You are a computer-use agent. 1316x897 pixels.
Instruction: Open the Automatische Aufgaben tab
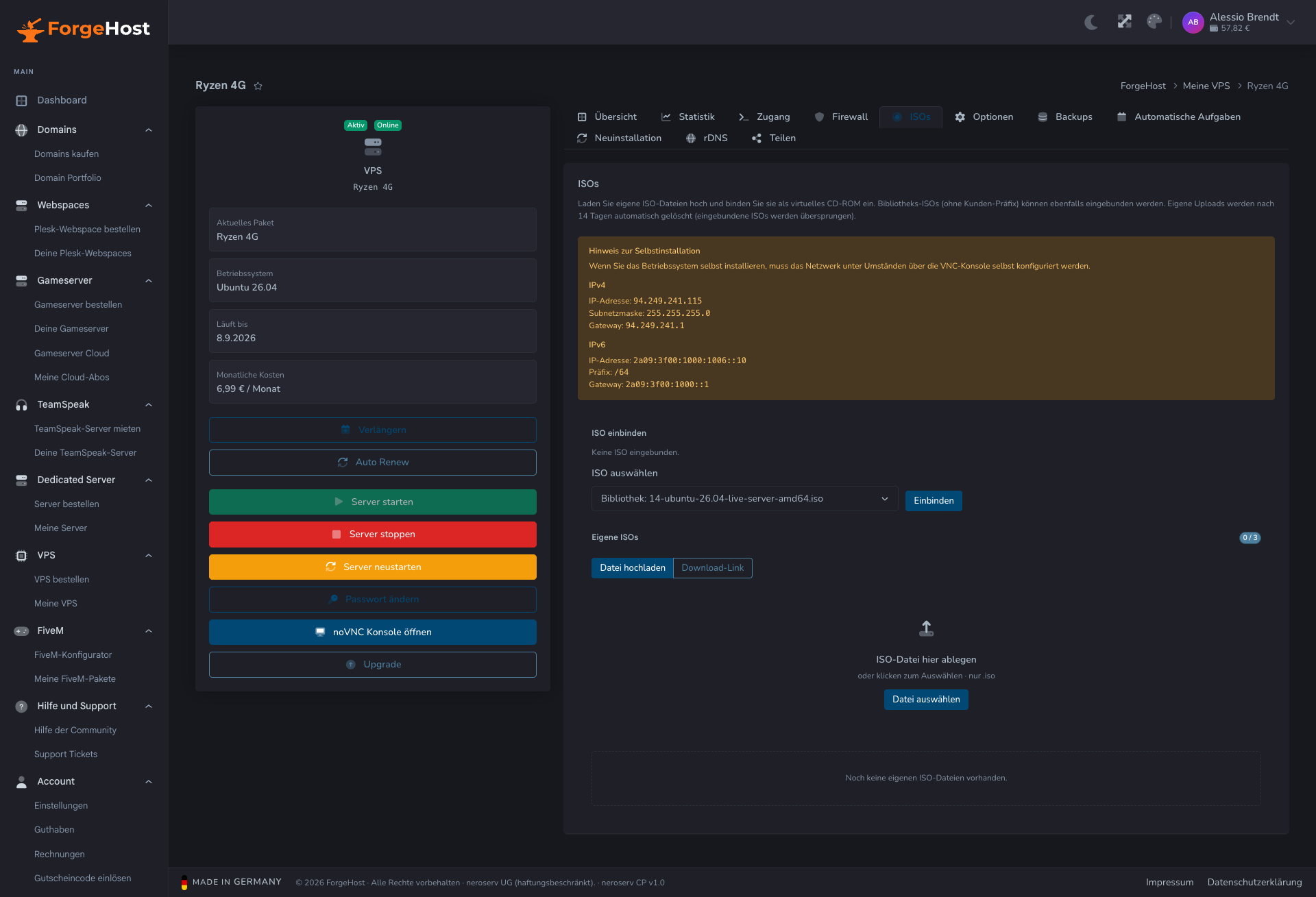(1178, 116)
